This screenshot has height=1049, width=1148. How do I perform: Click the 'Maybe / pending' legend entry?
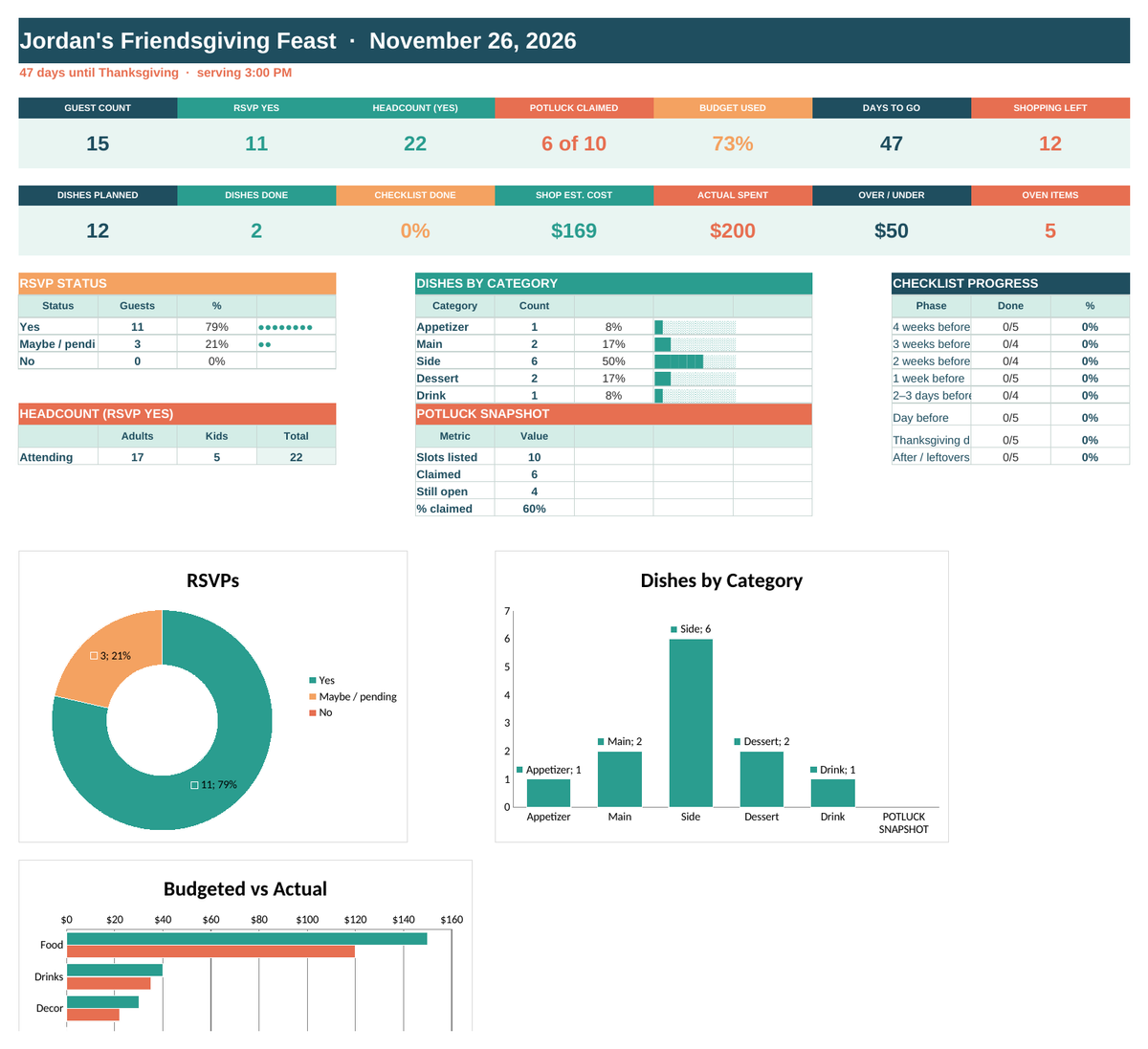click(x=352, y=697)
